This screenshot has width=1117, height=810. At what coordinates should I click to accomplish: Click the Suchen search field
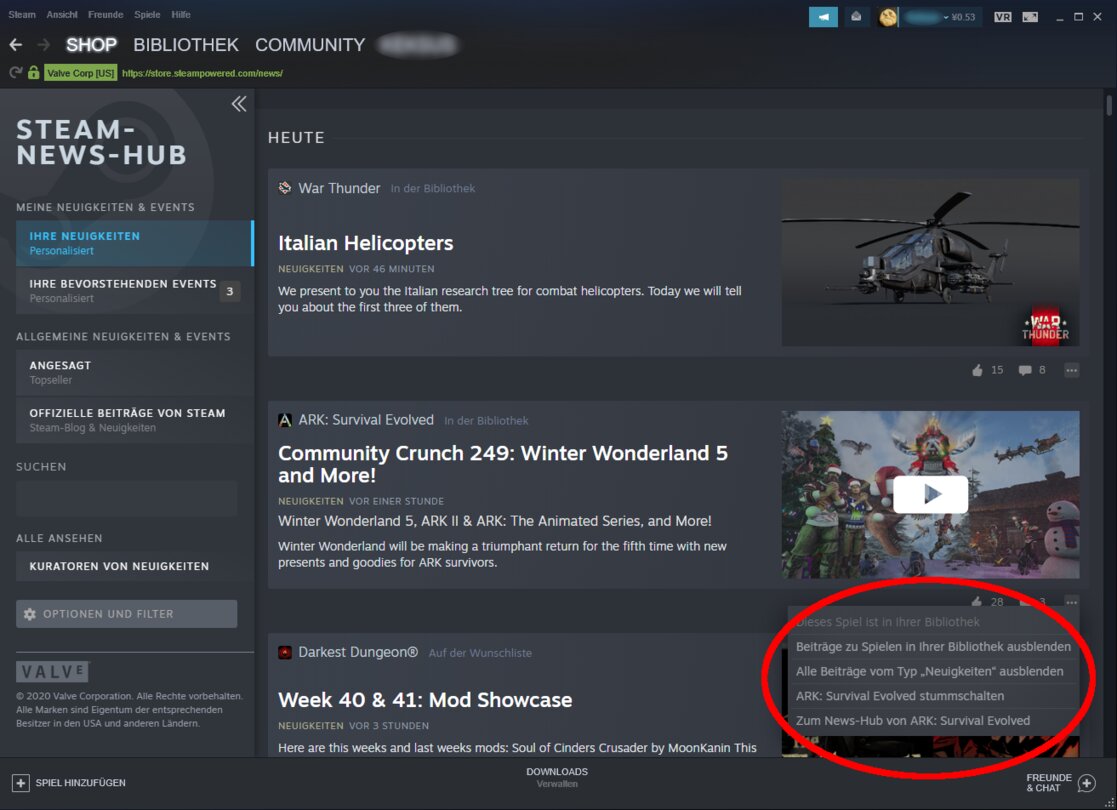click(126, 498)
